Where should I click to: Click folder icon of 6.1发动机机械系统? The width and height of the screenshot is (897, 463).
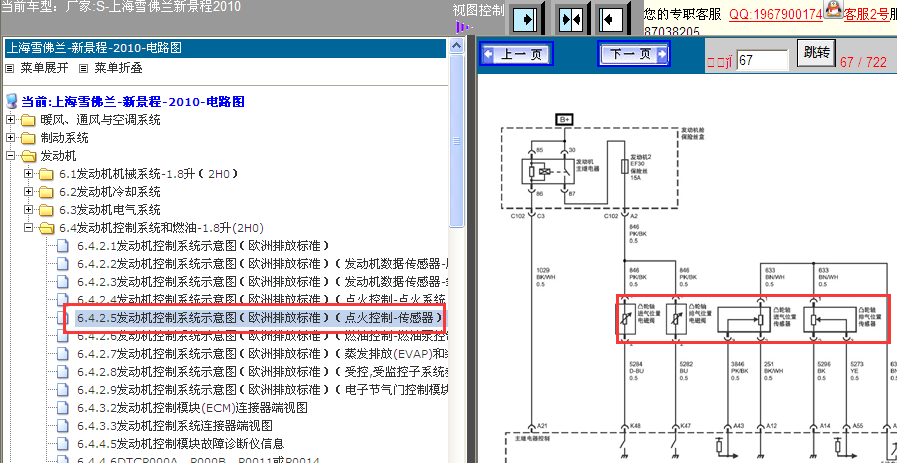[x=46, y=174]
